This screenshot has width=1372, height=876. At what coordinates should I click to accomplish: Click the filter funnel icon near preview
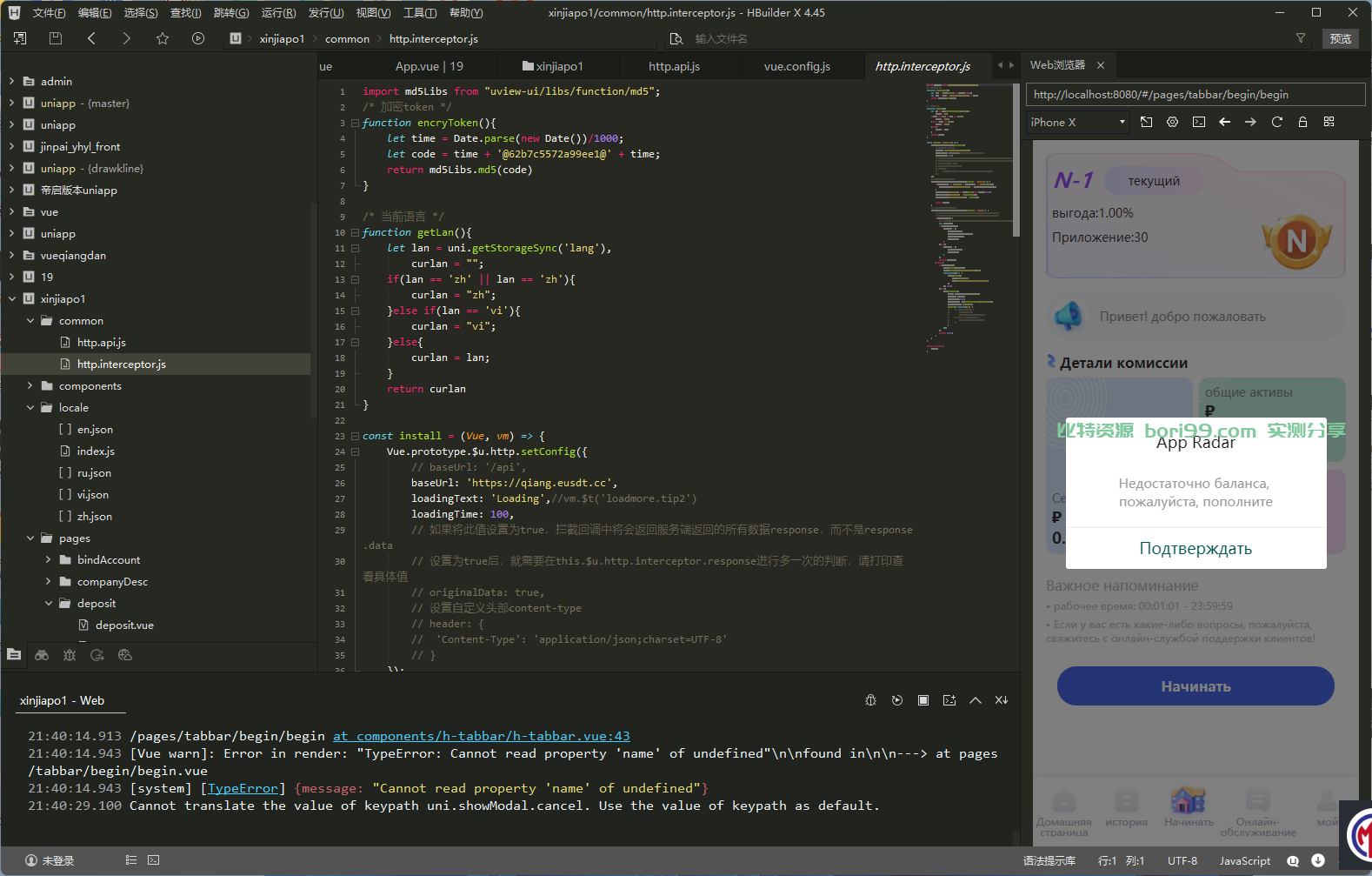click(1301, 38)
